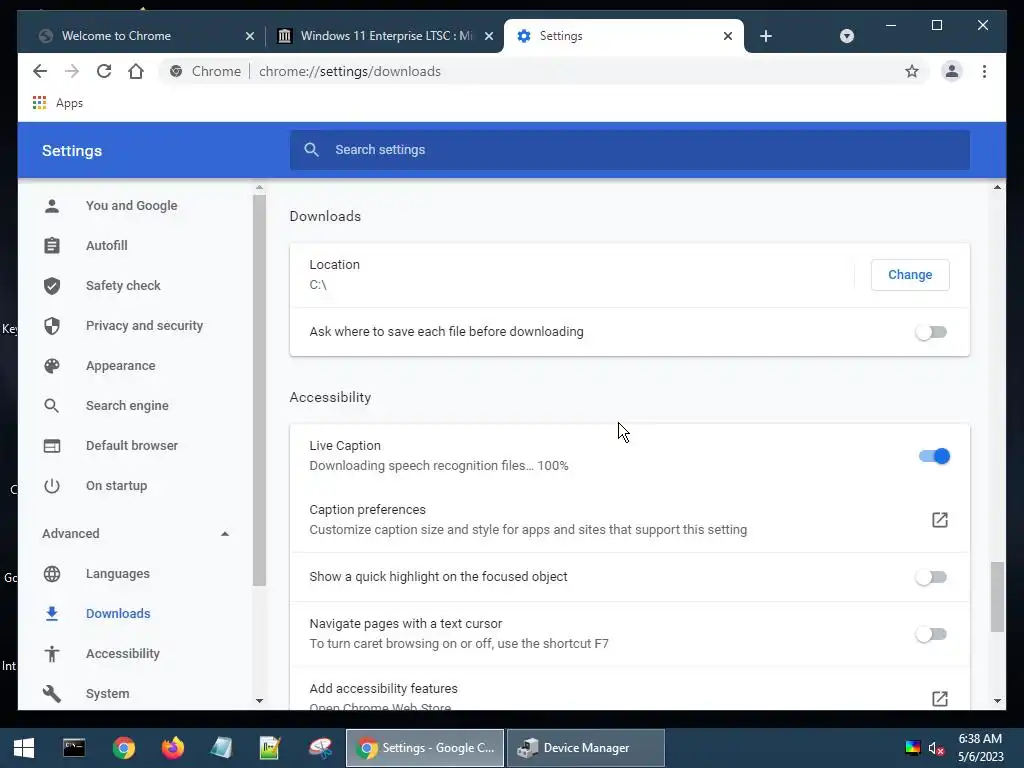Screen dimensions: 1024x768
Task: Switch to Windows 11 Enterprise LTSC tab
Action: pos(385,36)
